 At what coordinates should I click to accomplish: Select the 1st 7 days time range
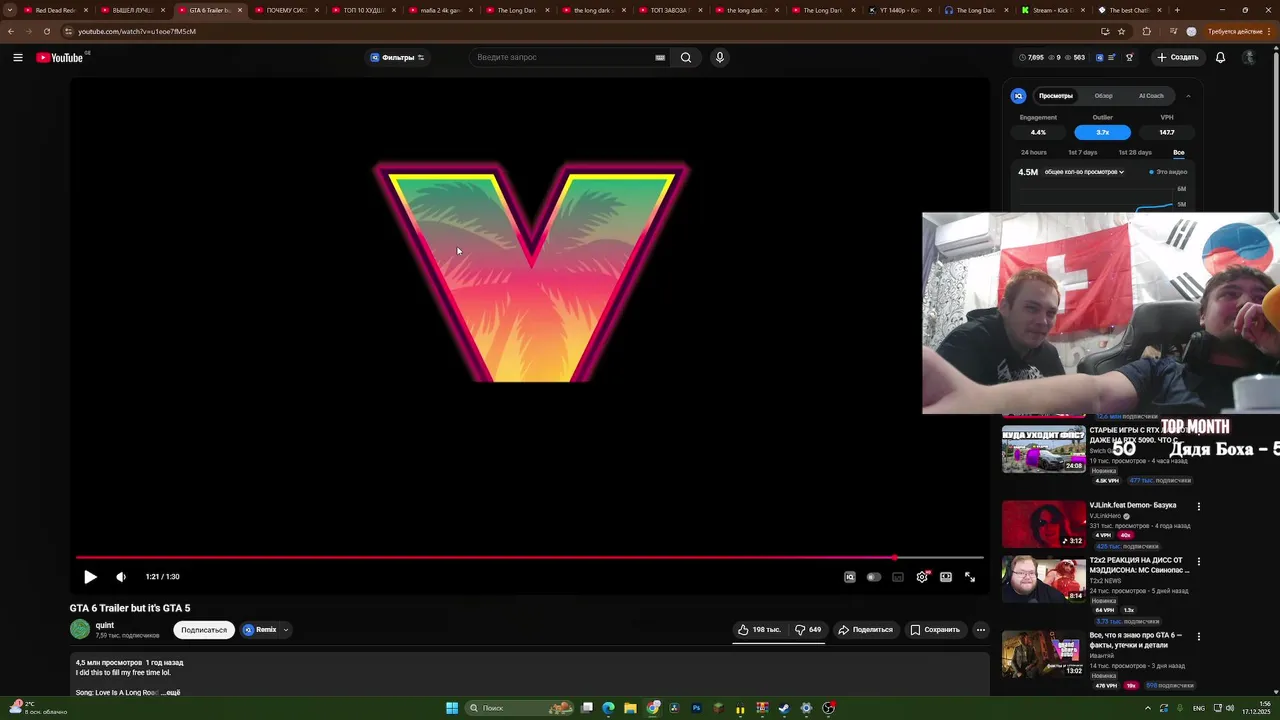coord(1083,153)
